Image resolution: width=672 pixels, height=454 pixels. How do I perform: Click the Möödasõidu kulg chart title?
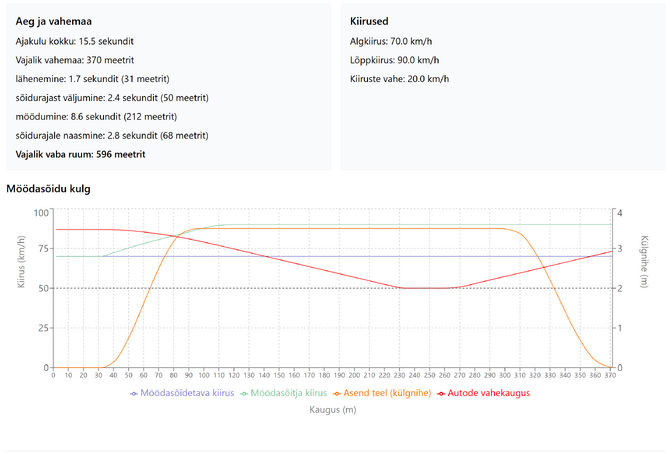click(x=48, y=188)
